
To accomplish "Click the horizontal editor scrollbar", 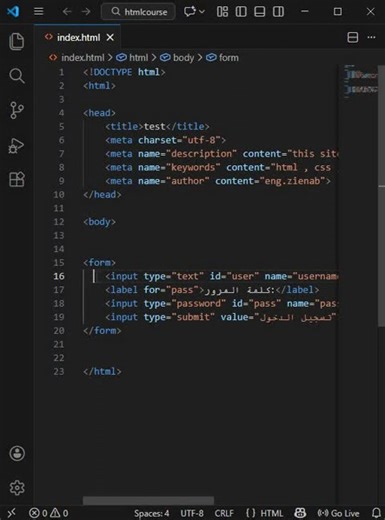I will pyautogui.click(x=148, y=500).
